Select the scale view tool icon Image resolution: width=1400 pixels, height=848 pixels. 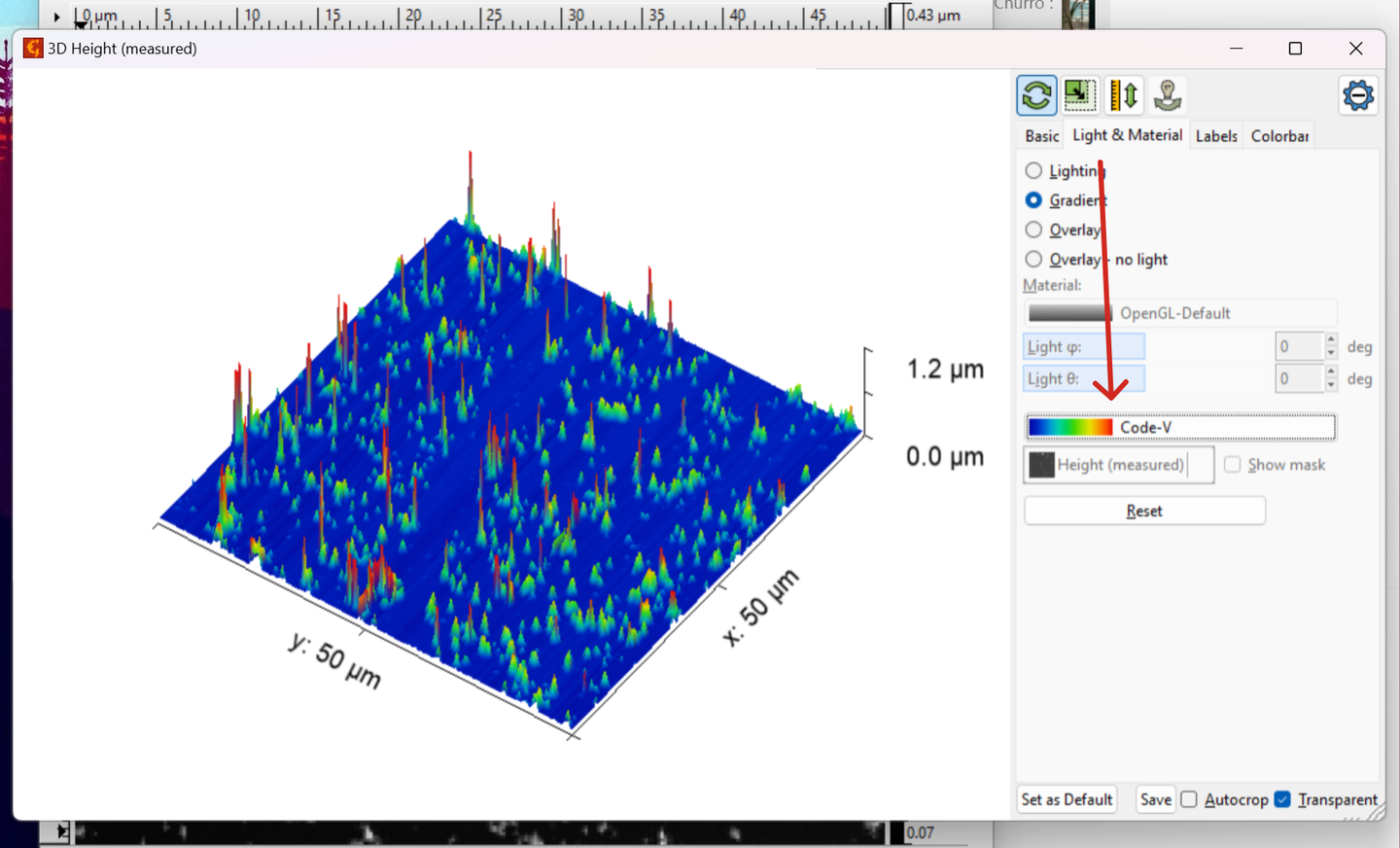pos(1080,95)
